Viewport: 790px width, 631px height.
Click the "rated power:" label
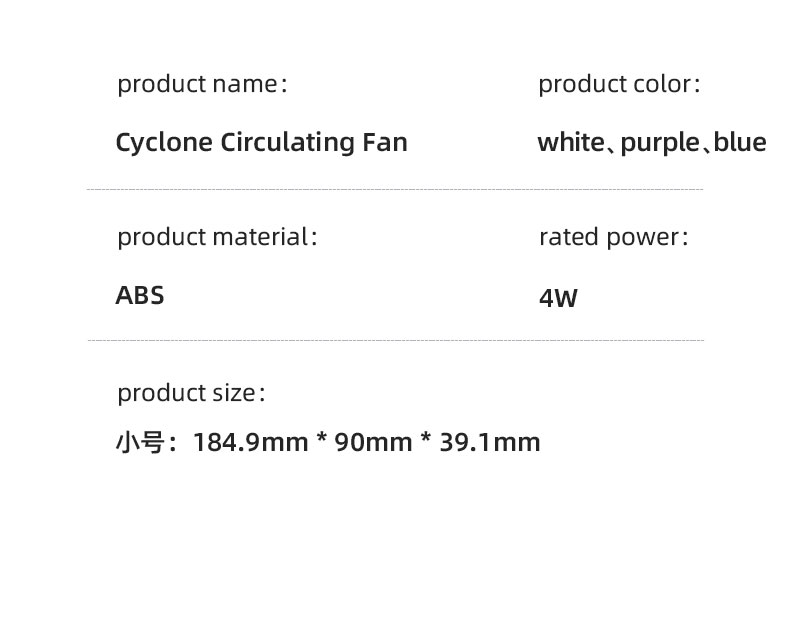point(613,237)
